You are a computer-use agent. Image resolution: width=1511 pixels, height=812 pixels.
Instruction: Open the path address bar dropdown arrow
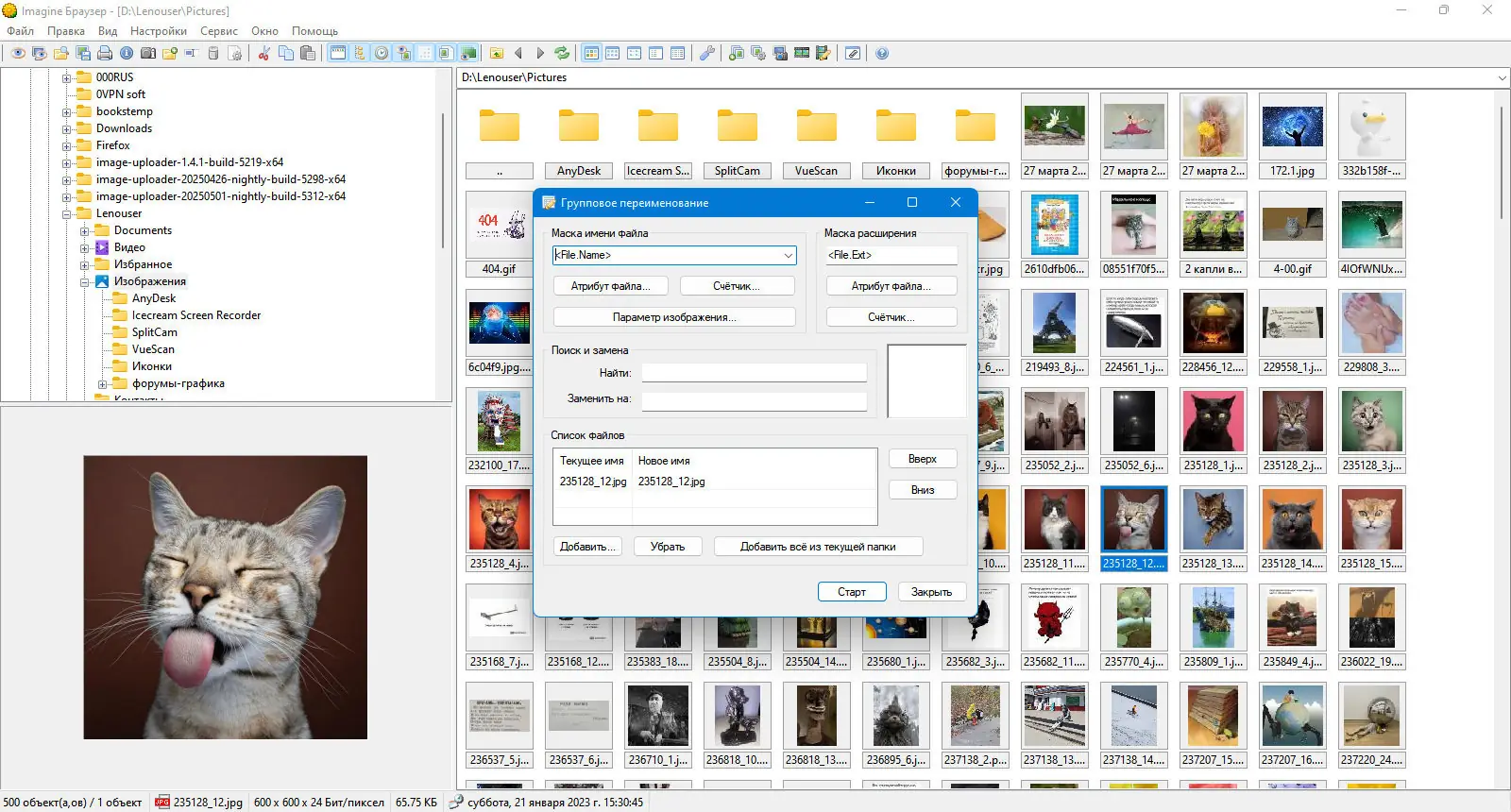[x=1502, y=77]
